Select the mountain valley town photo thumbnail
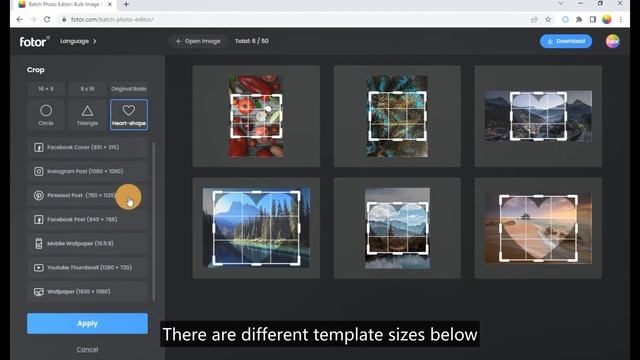Image resolution: width=640 pixels, height=360 pixels. 538,116
